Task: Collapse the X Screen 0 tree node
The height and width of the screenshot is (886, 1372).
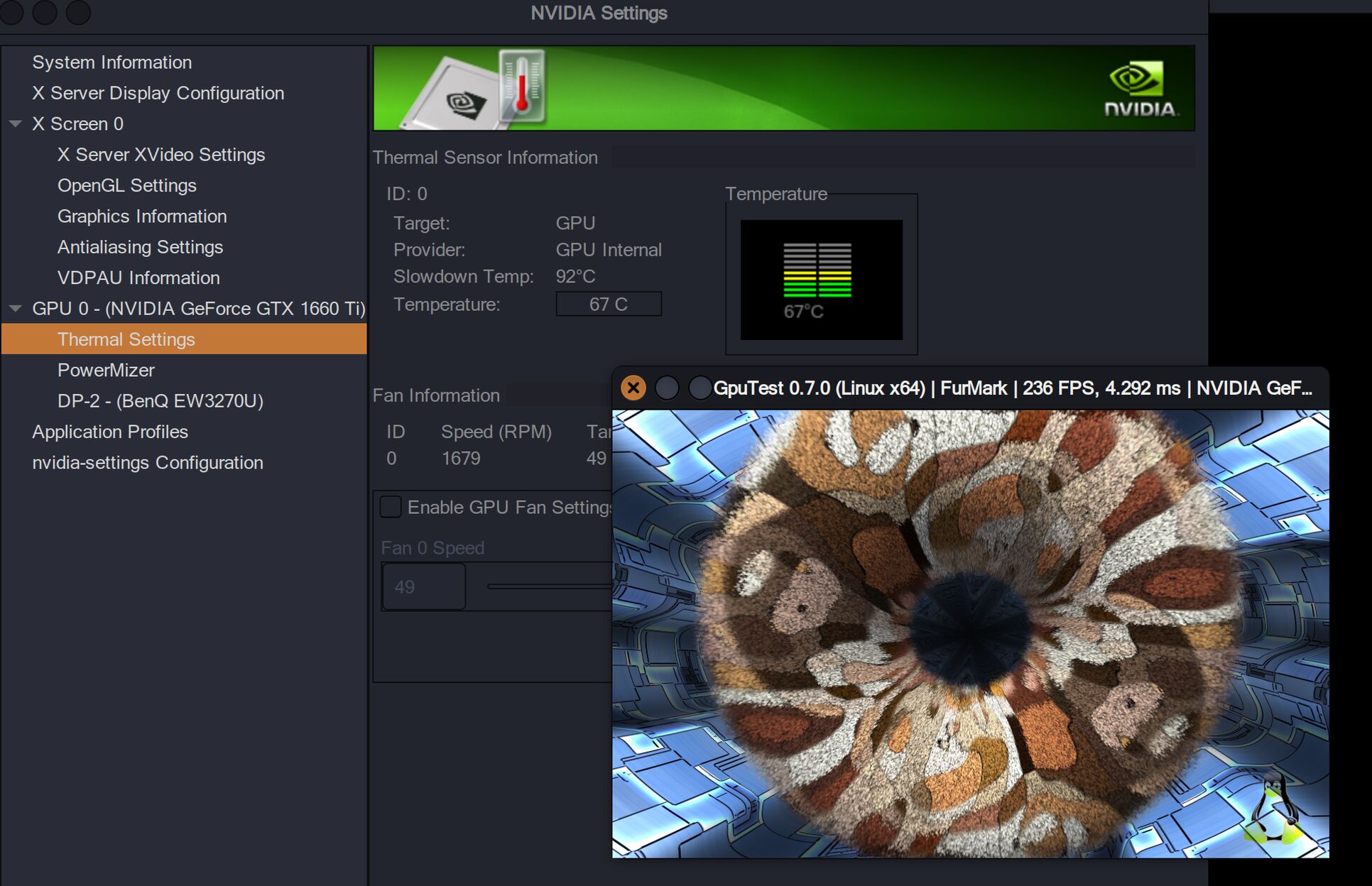Action: (x=15, y=124)
